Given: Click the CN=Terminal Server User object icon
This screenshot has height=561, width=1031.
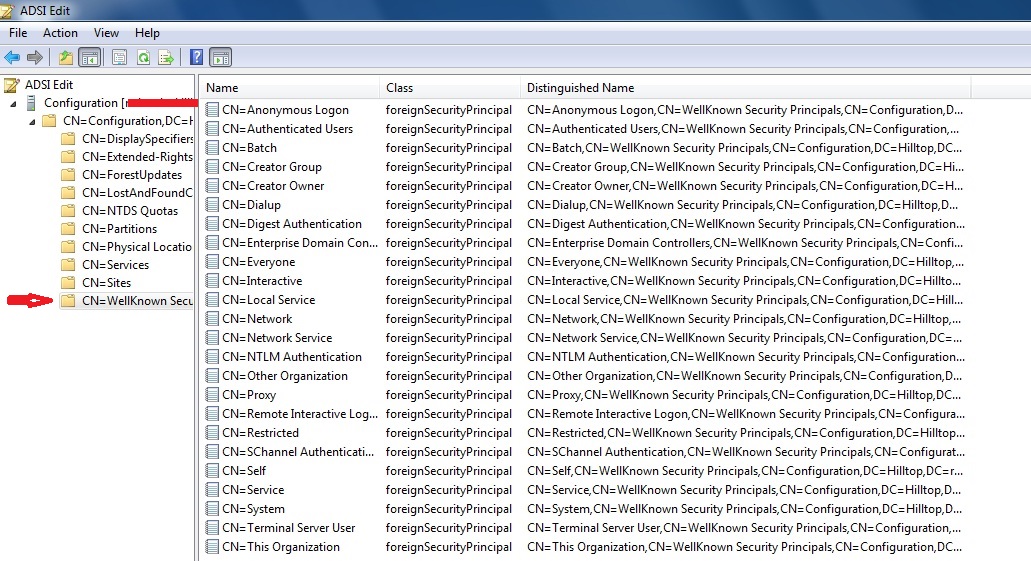Looking at the screenshot, I should pos(212,528).
